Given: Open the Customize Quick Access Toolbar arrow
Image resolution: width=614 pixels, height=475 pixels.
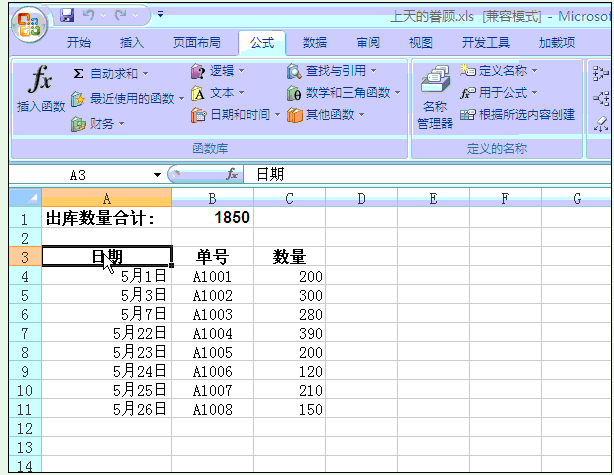Looking at the screenshot, I should pos(160,14).
